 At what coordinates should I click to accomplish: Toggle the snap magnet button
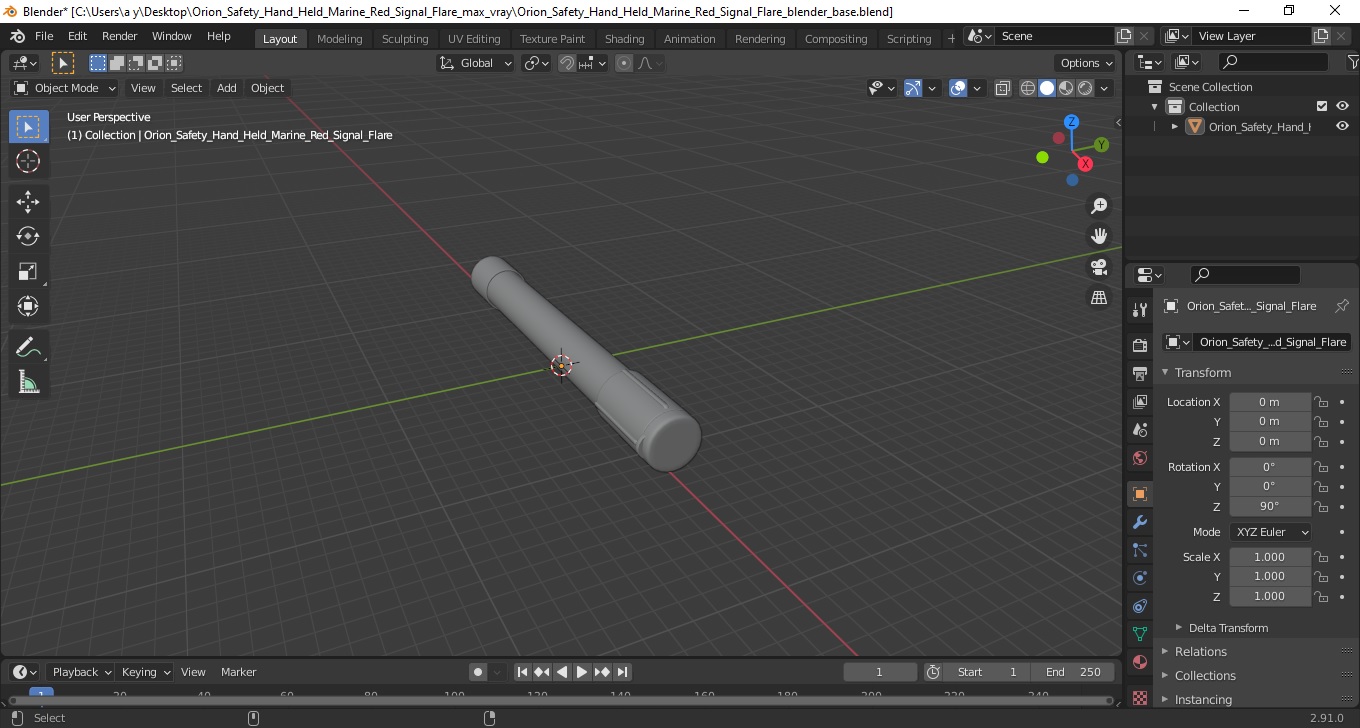pyautogui.click(x=567, y=63)
